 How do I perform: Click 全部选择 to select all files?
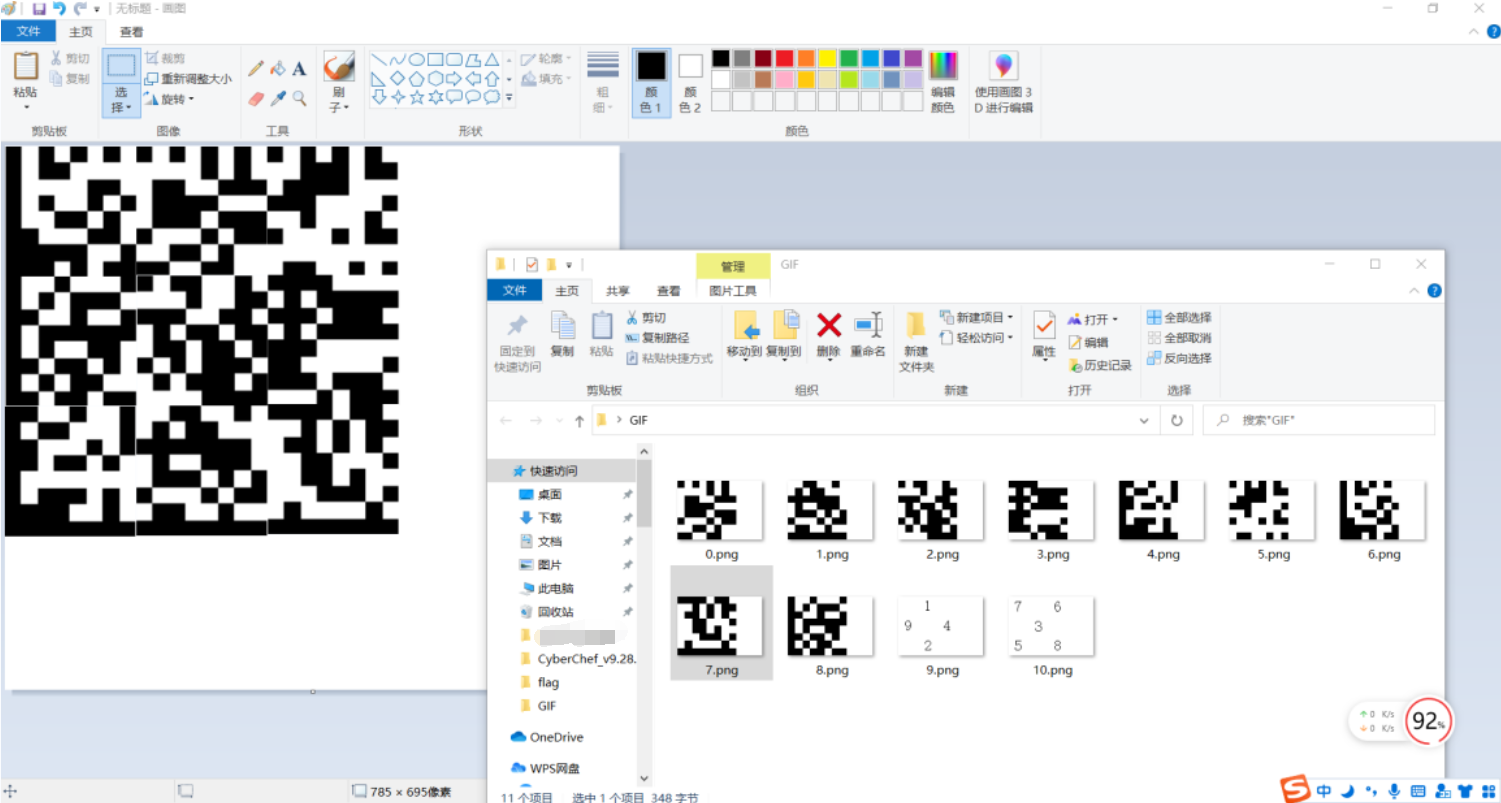pyautogui.click(x=1181, y=318)
